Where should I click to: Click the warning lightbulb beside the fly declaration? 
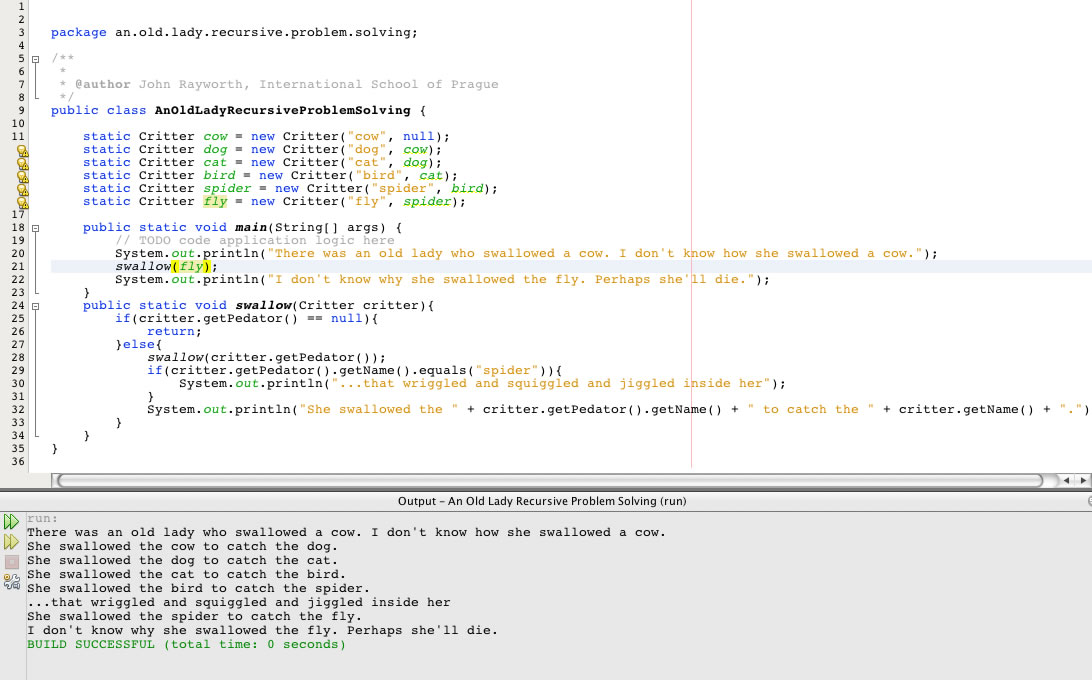click(20, 202)
